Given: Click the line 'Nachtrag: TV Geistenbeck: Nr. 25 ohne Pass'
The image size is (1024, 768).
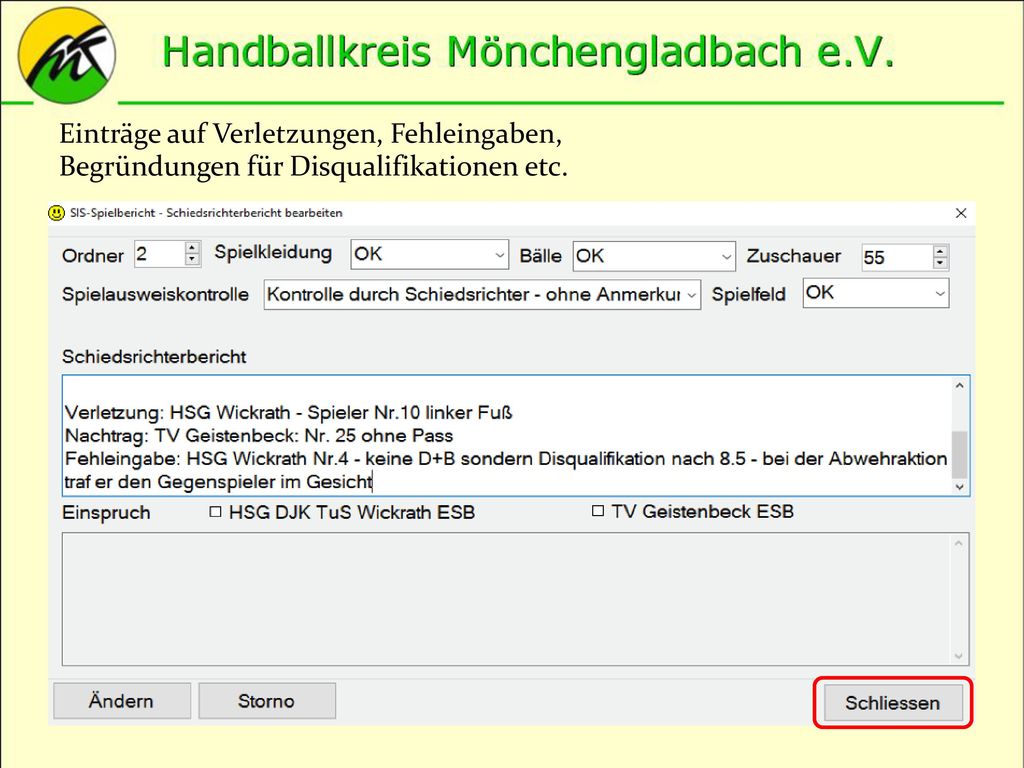Looking at the screenshot, I should point(259,436).
